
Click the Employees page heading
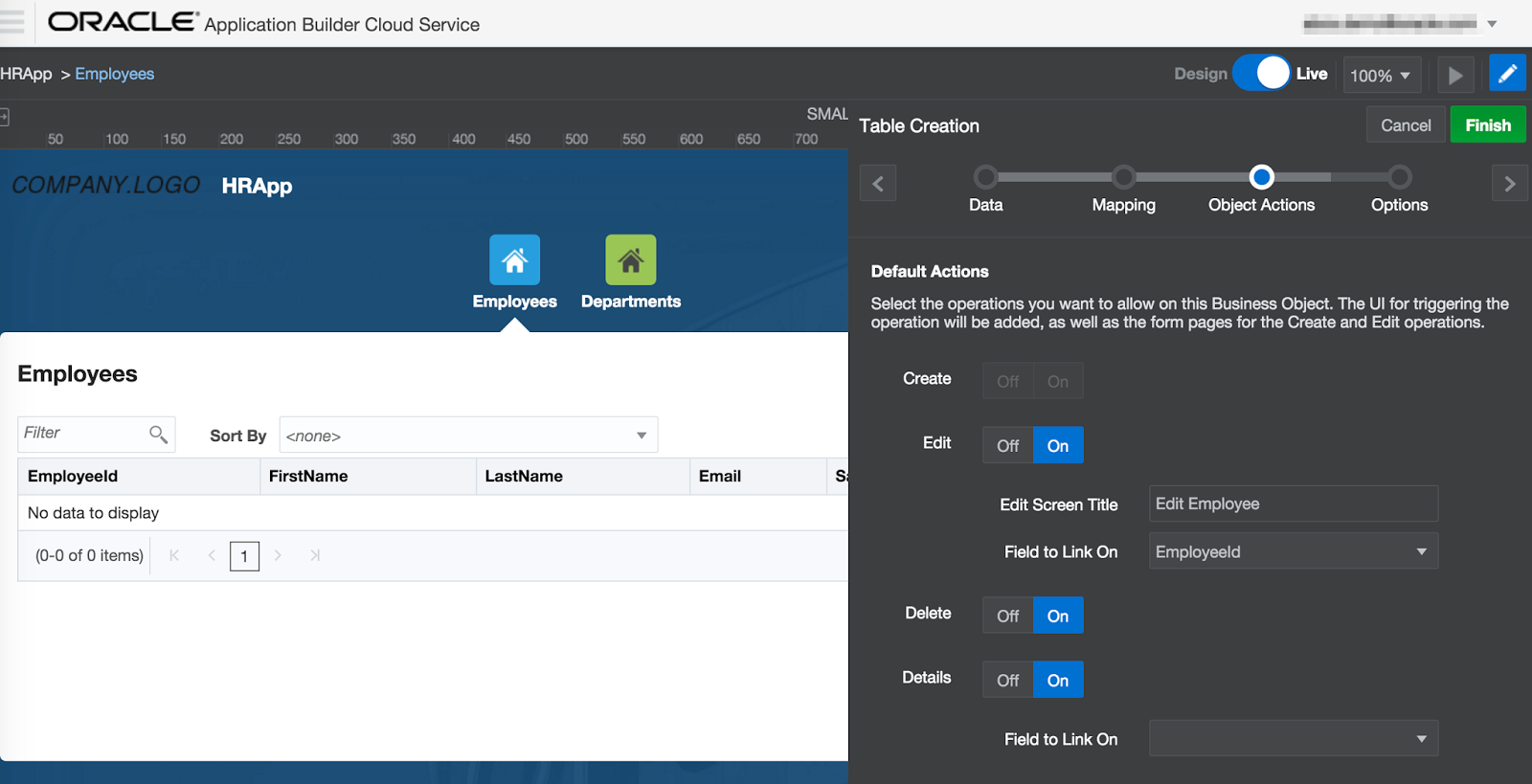[78, 373]
